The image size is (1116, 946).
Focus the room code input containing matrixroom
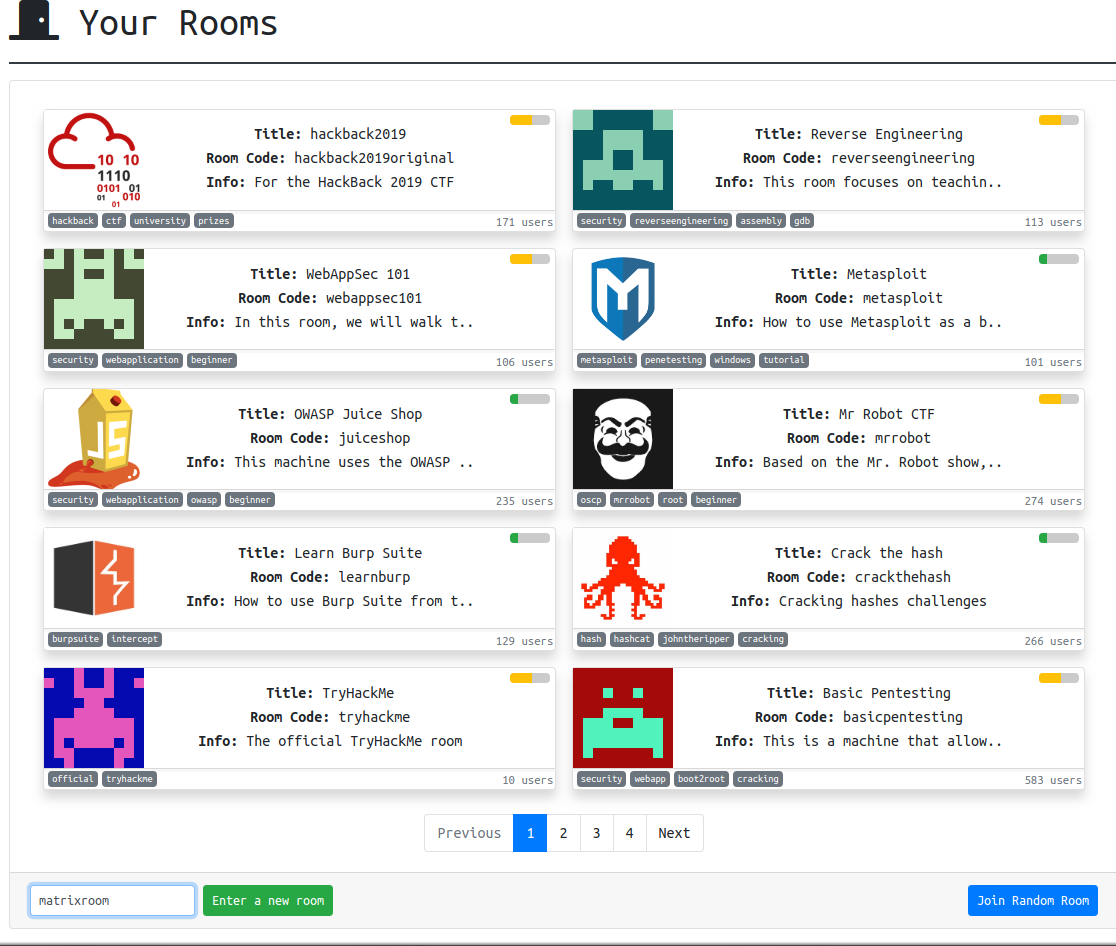point(112,900)
